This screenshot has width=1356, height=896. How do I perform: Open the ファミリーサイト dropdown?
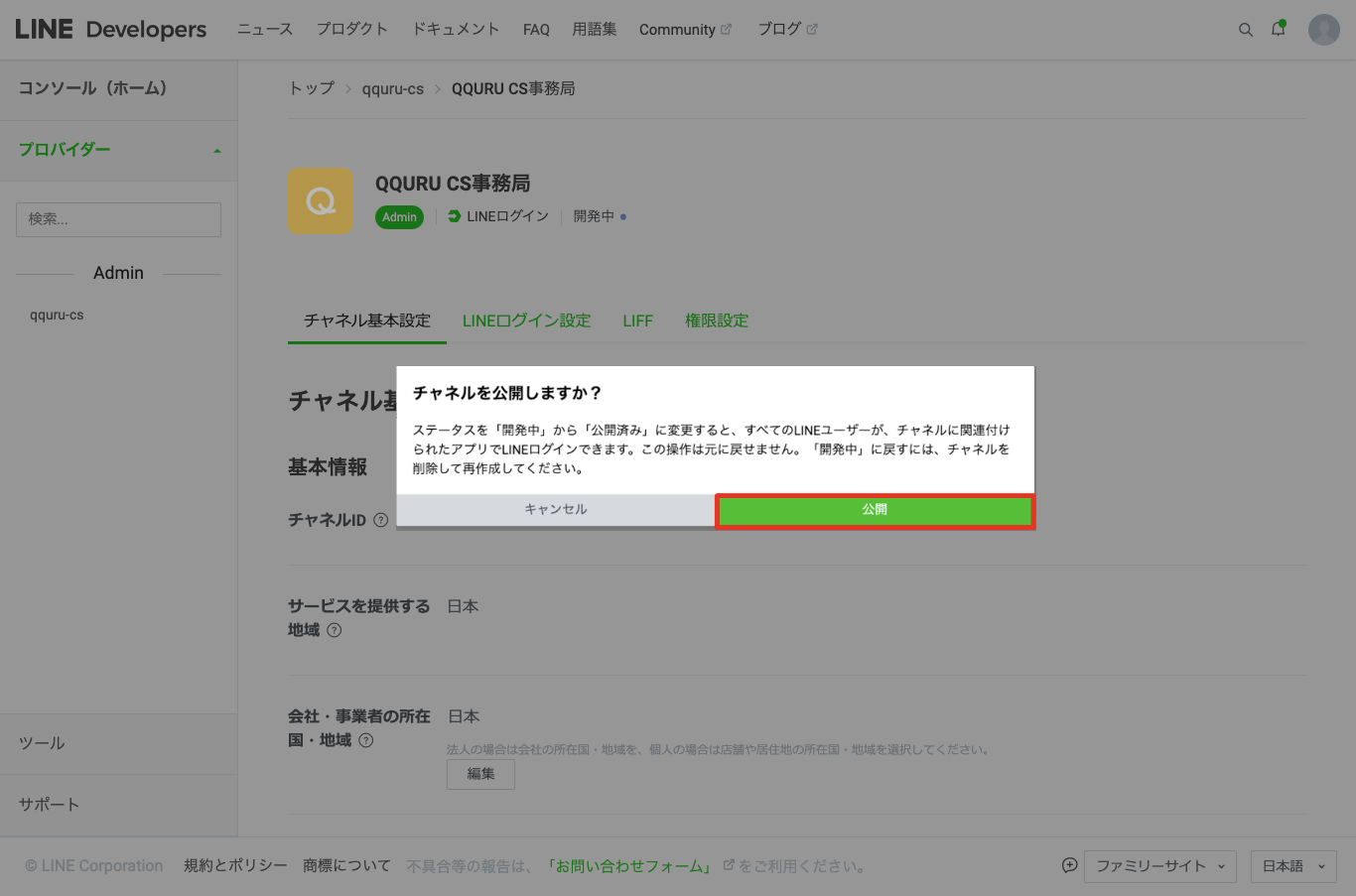click(1159, 866)
